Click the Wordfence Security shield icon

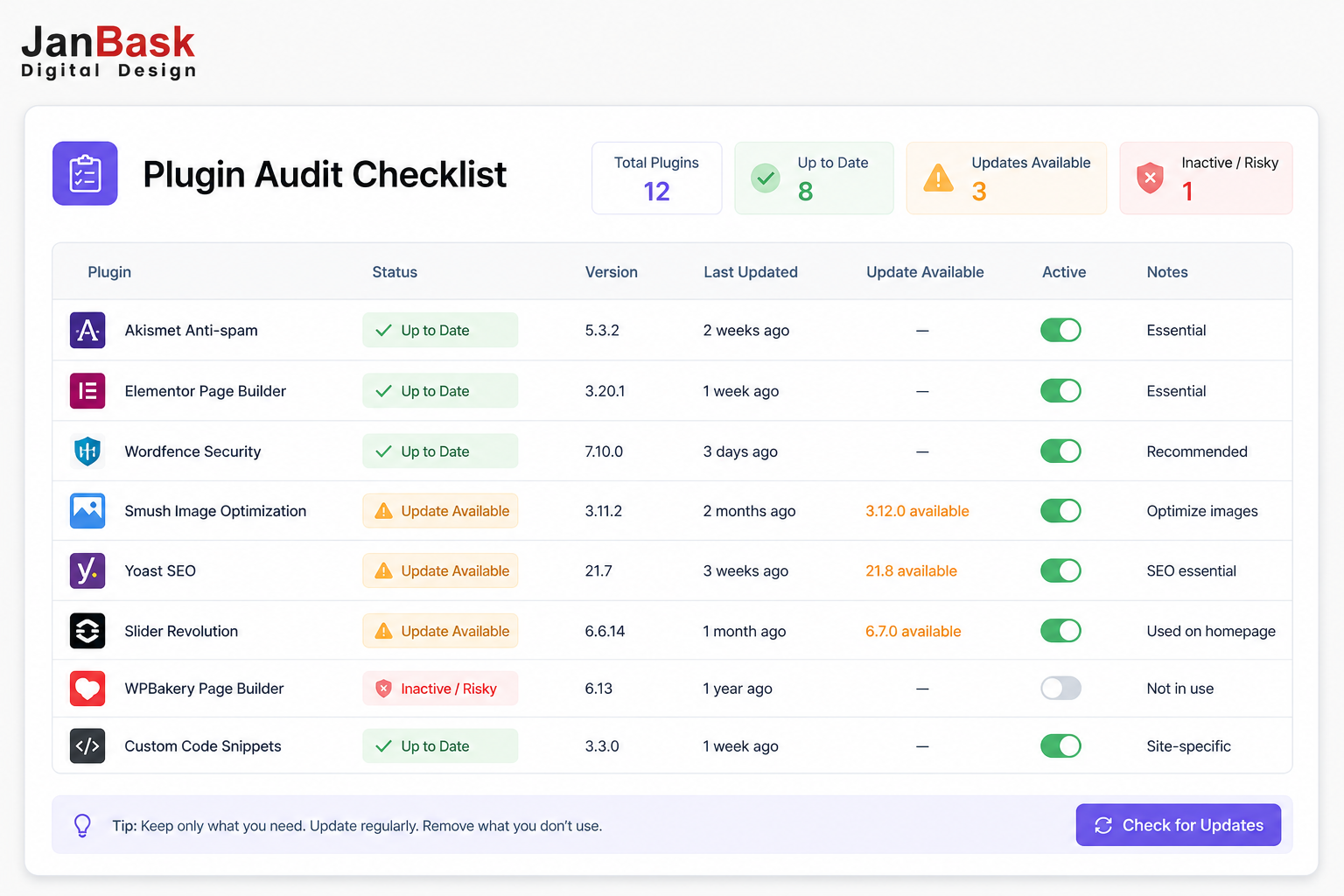pos(87,451)
